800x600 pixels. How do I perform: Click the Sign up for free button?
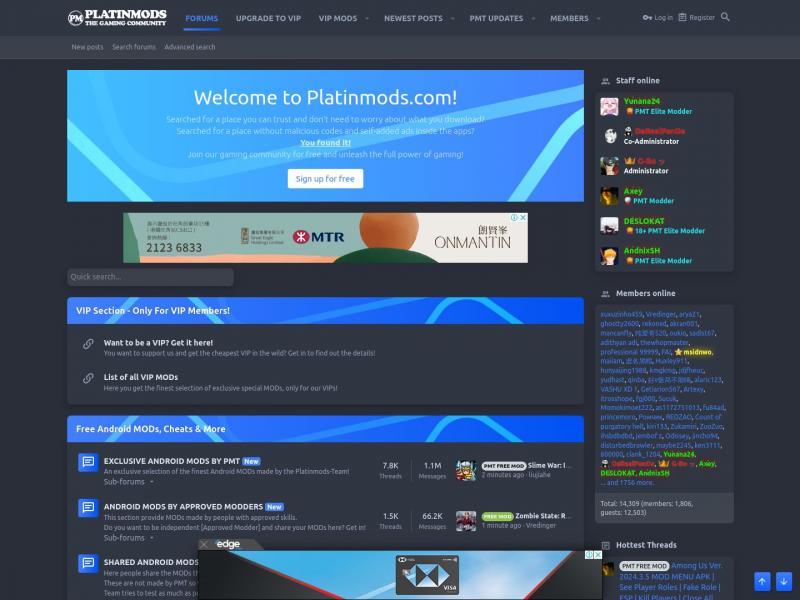tap(326, 179)
